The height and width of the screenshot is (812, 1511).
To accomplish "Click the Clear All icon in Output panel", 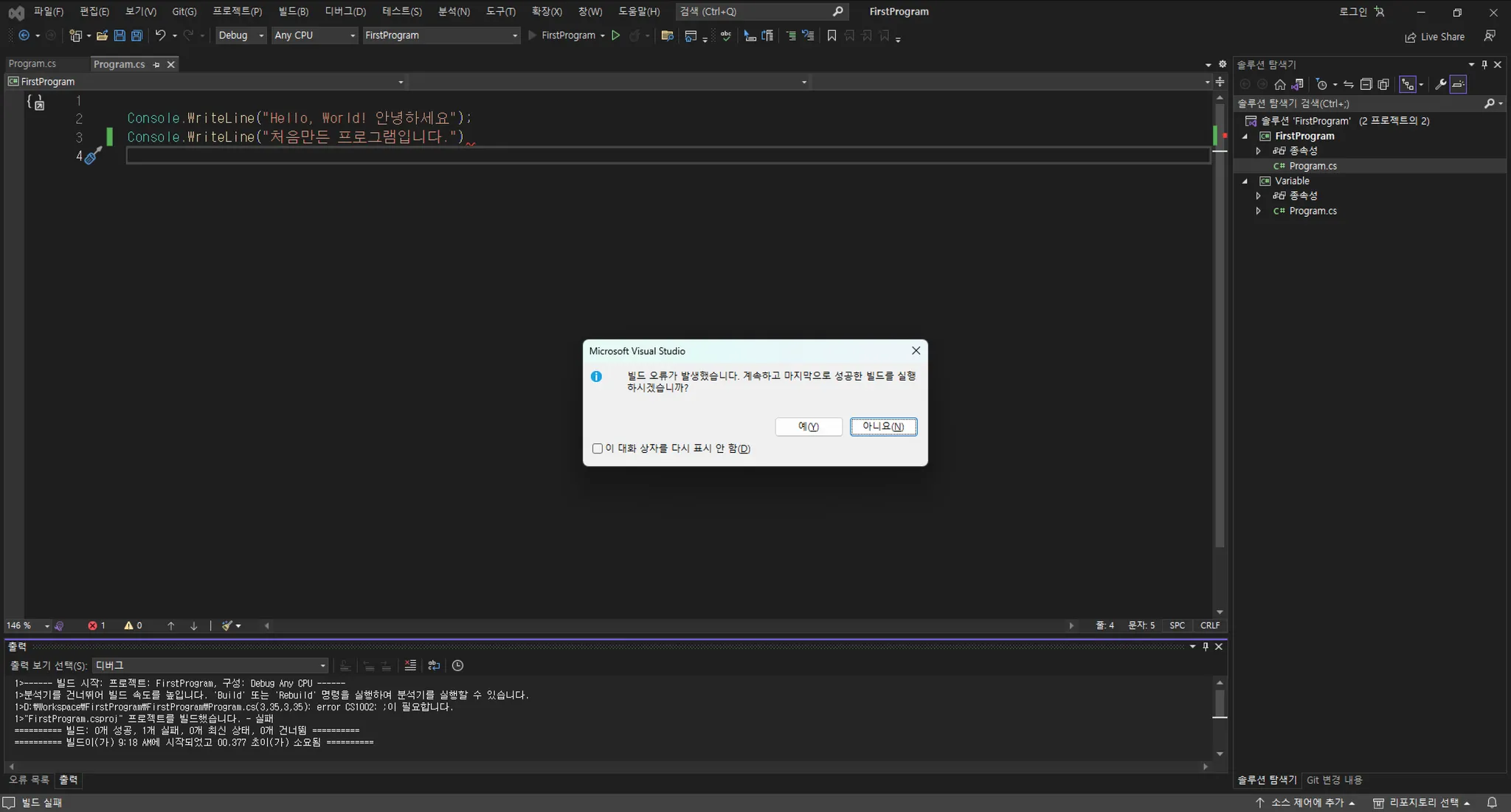I will [410, 666].
